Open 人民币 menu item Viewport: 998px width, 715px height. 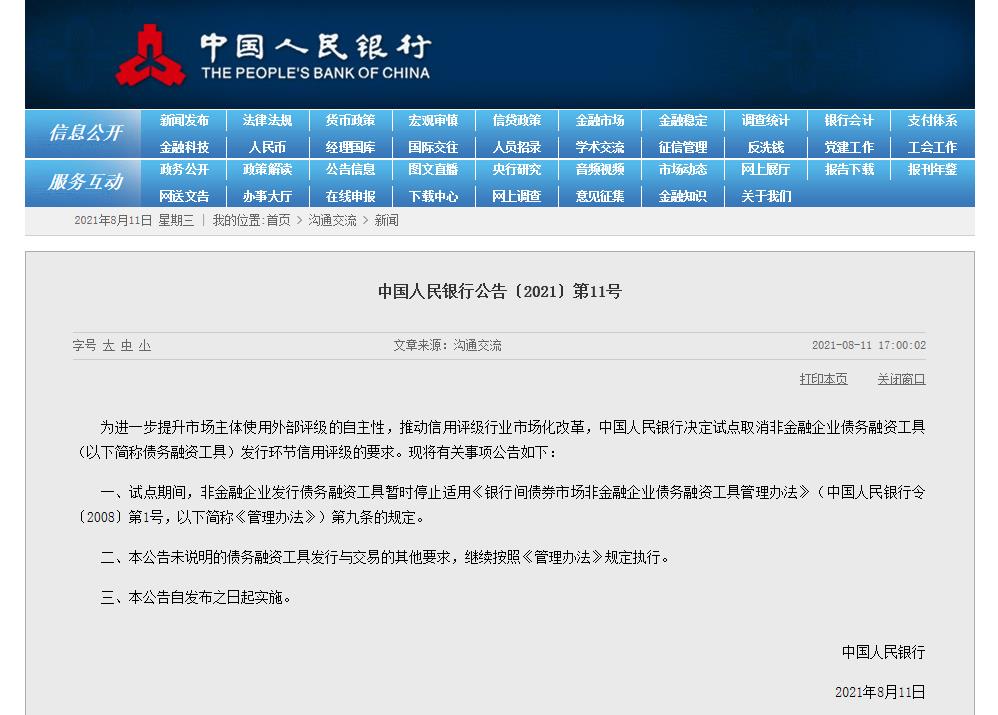(267, 147)
